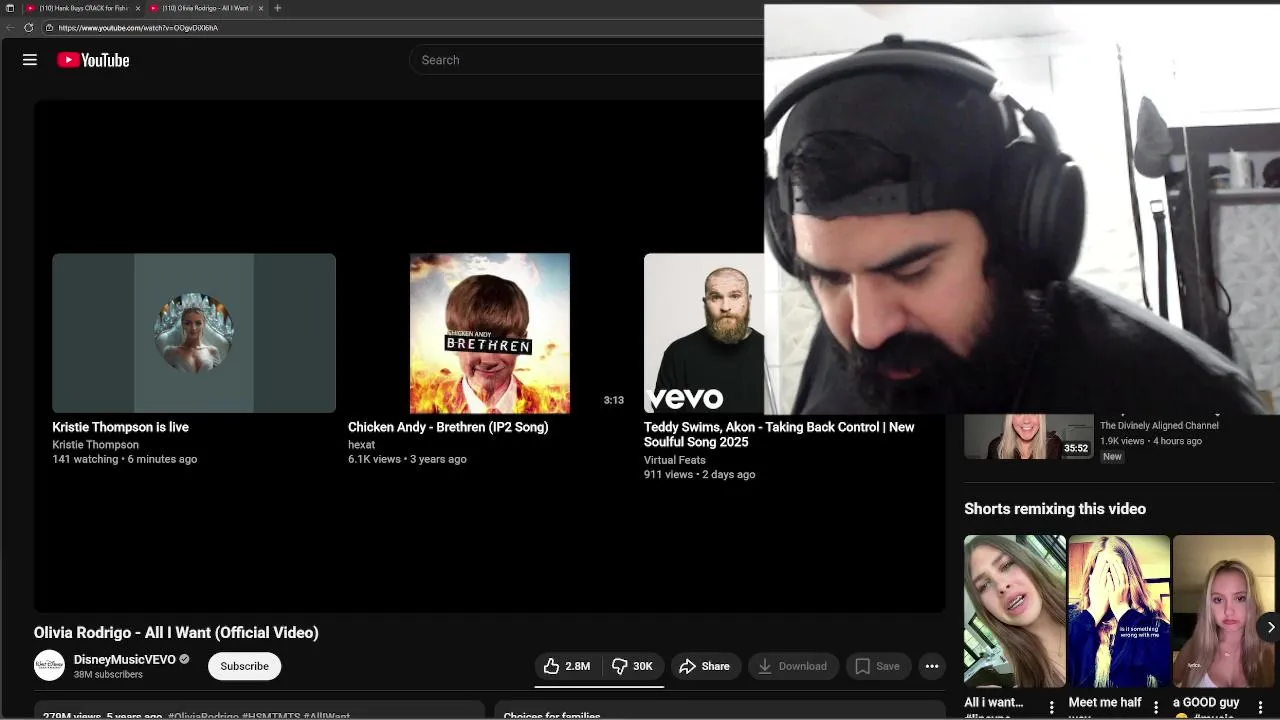This screenshot has width=1280, height=720.
Task: Go back with the browser back arrow
Action: (10, 28)
